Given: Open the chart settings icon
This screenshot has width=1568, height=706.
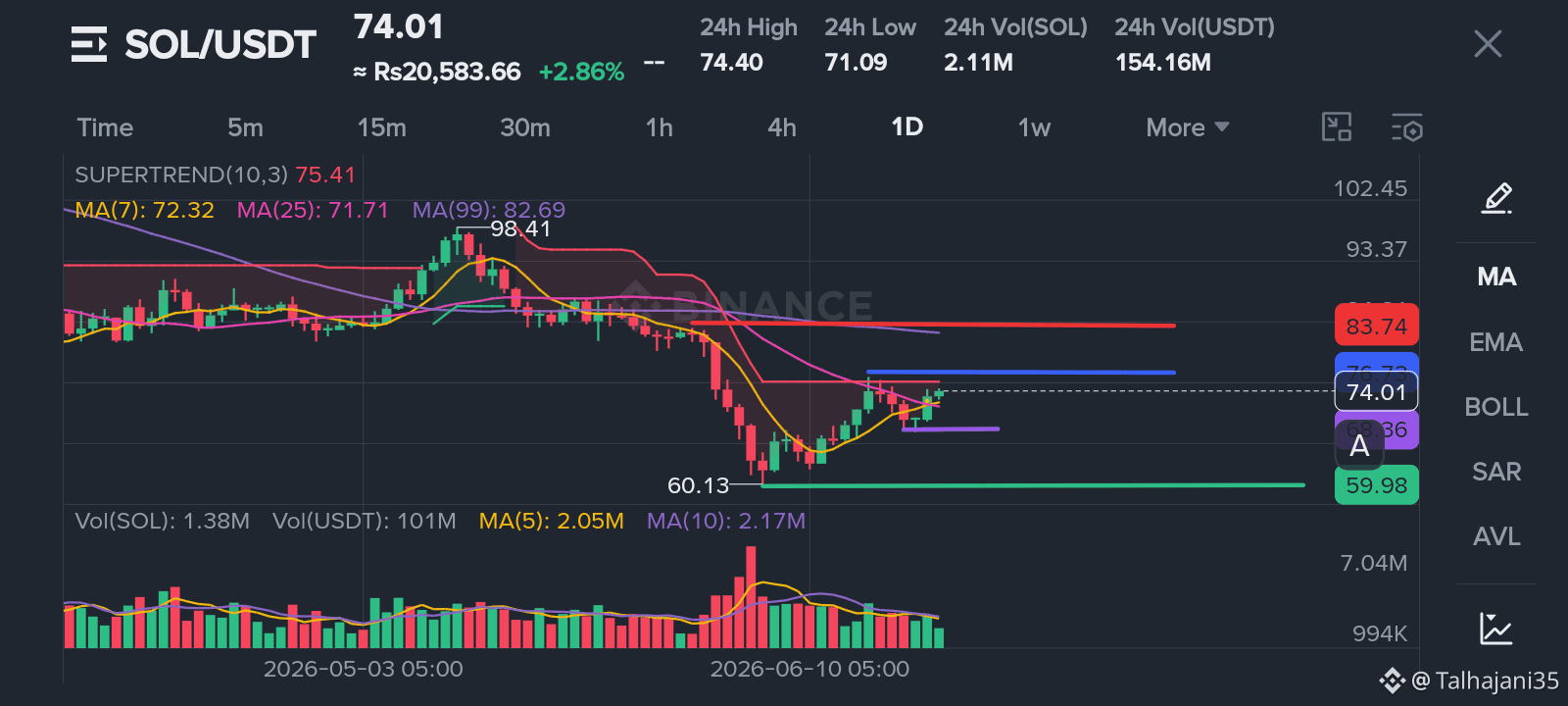Looking at the screenshot, I should click(1407, 127).
